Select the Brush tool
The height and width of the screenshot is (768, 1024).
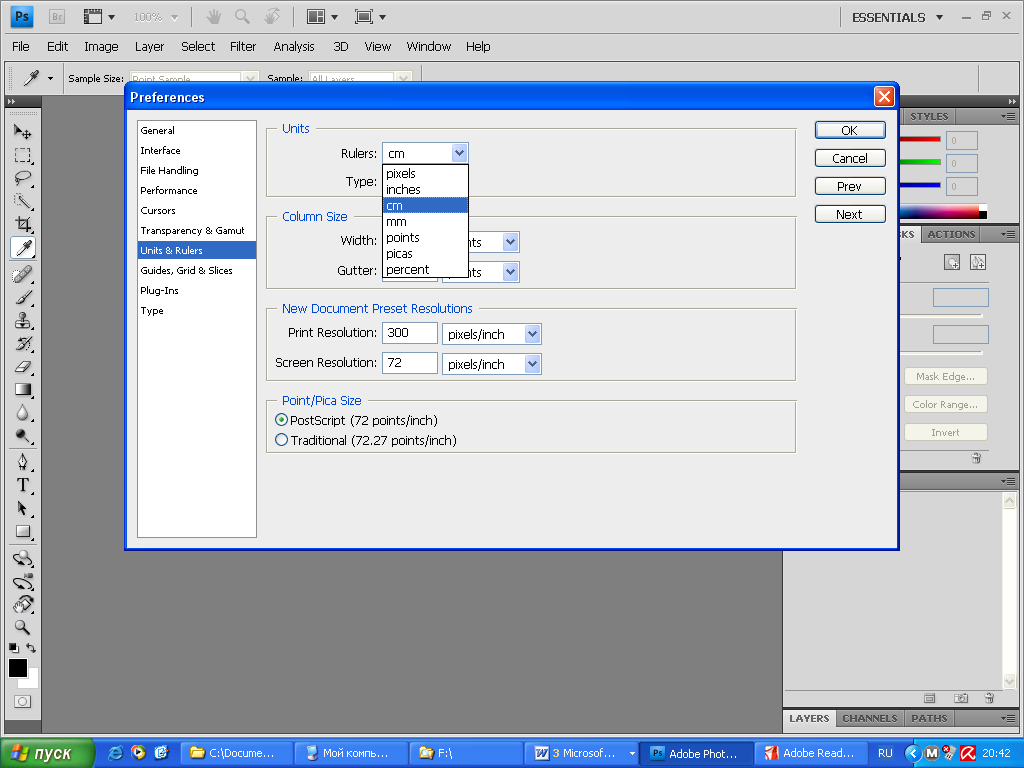(x=23, y=298)
